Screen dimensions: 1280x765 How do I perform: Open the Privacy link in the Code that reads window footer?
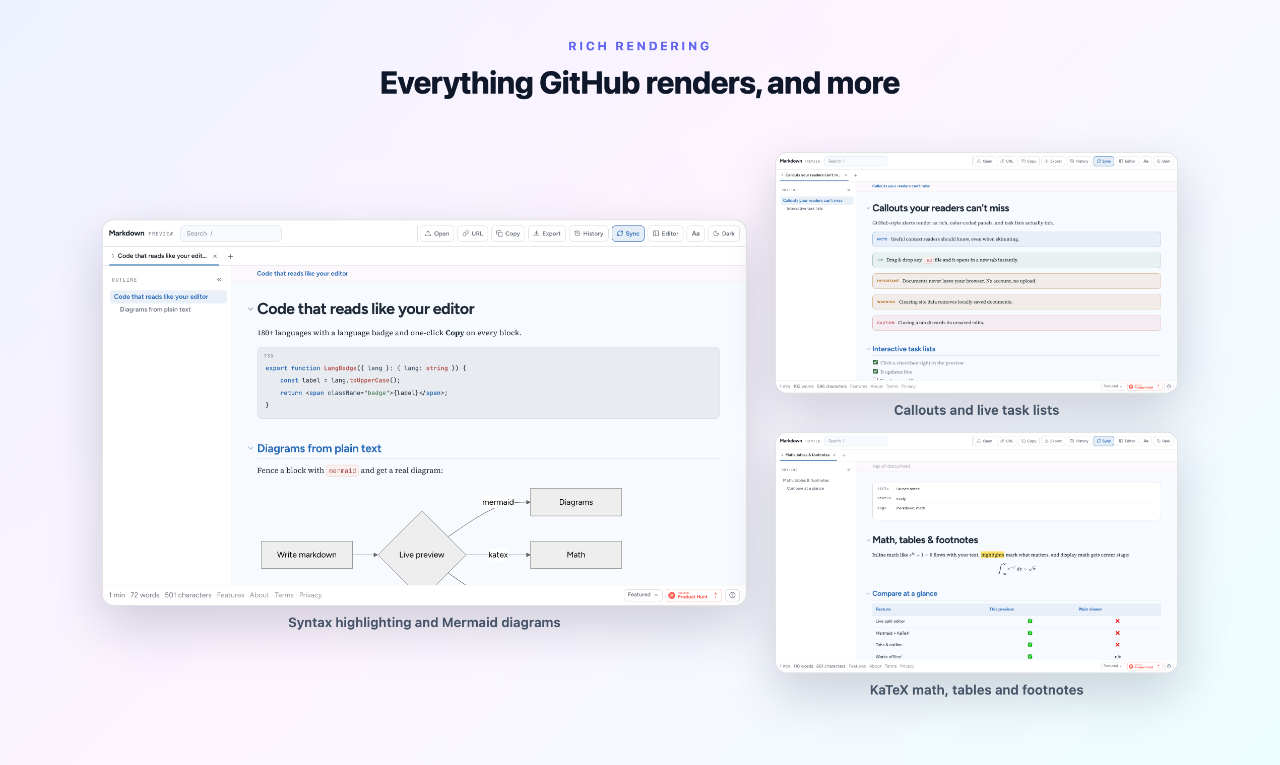click(x=311, y=595)
